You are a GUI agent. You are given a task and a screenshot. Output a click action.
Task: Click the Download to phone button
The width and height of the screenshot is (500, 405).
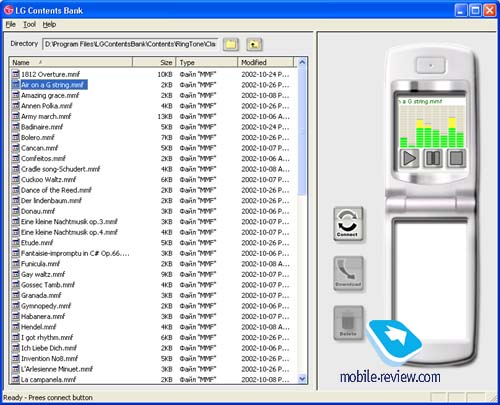348,273
